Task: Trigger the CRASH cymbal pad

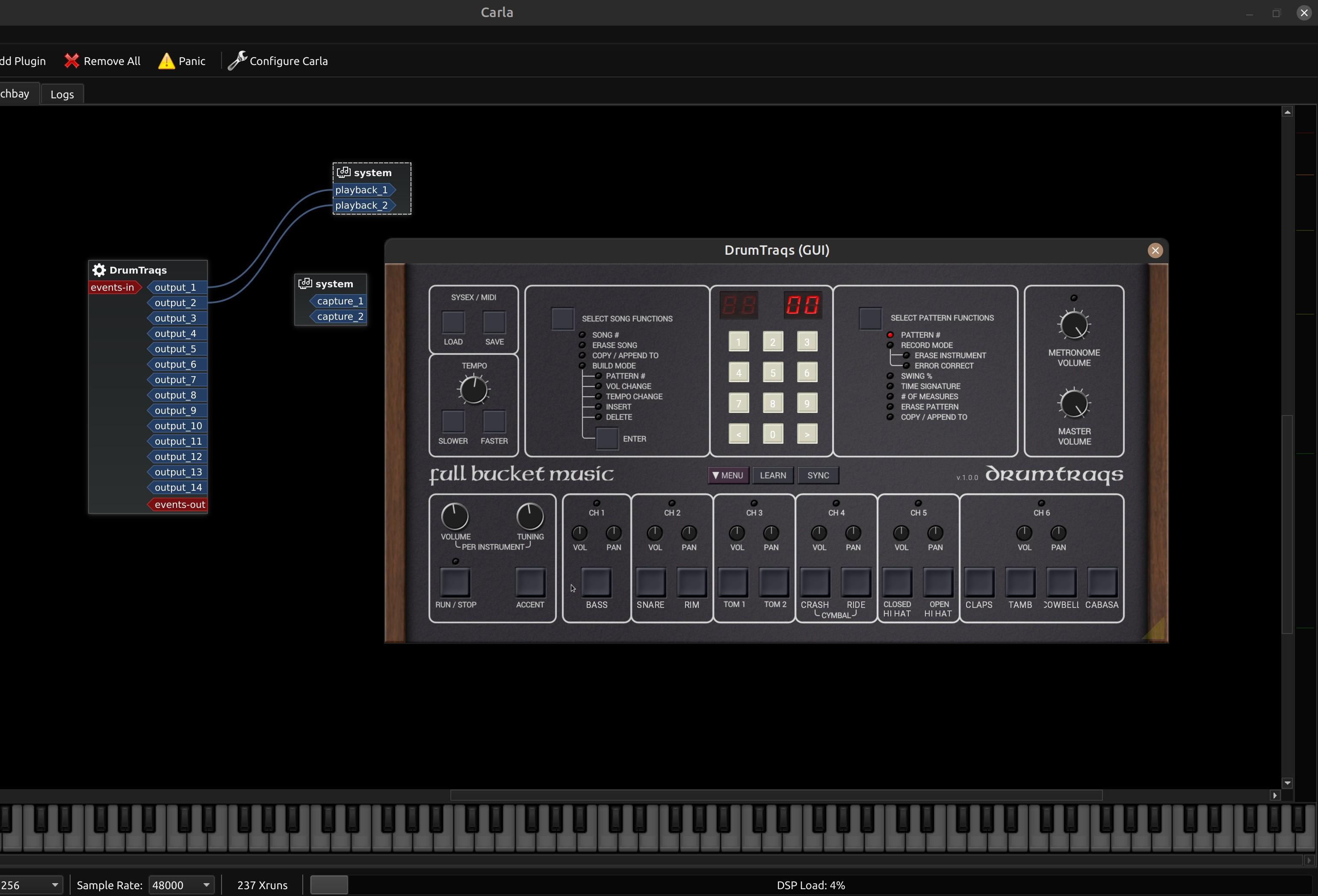Action: [x=815, y=582]
